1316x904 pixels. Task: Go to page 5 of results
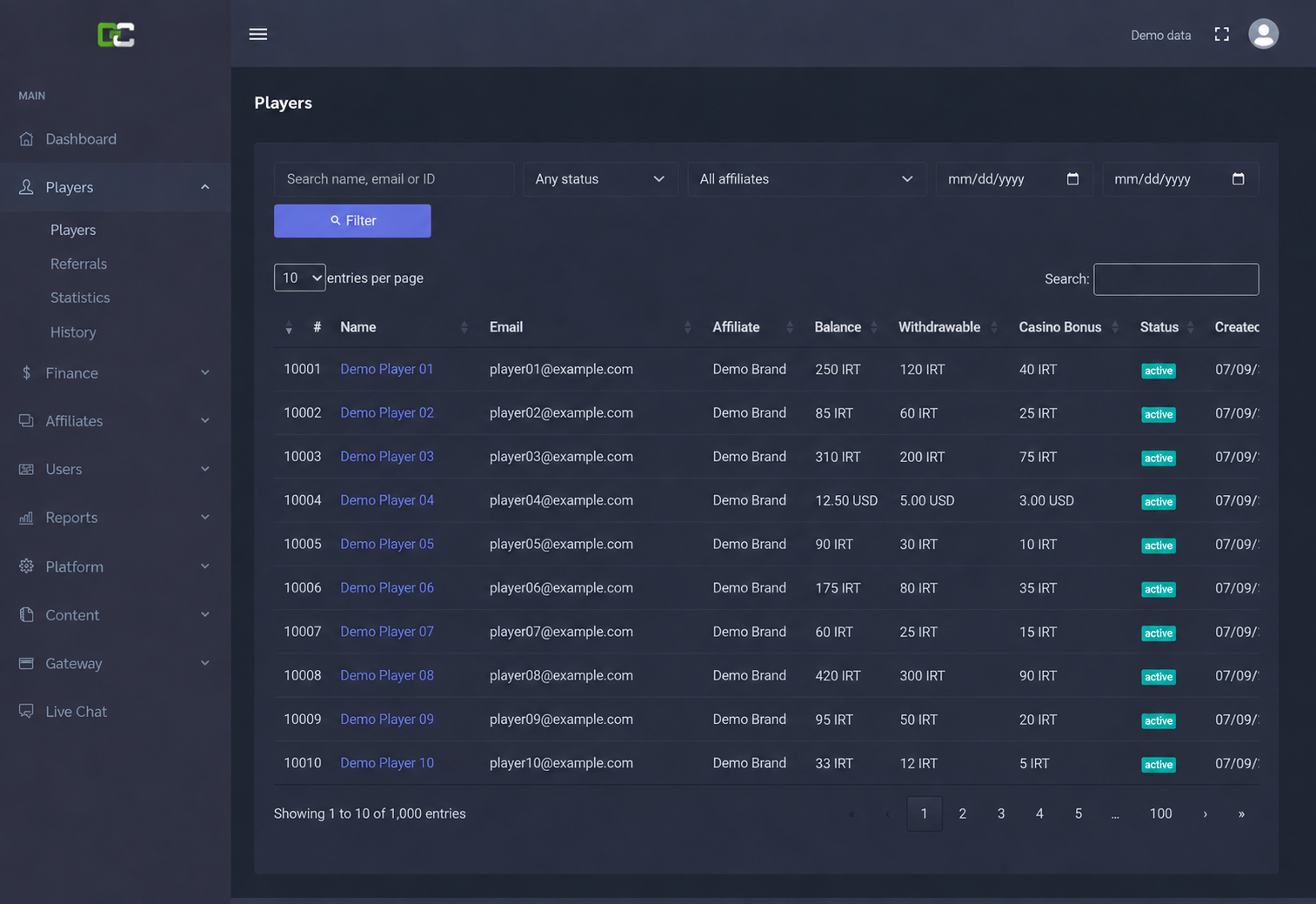click(1079, 814)
